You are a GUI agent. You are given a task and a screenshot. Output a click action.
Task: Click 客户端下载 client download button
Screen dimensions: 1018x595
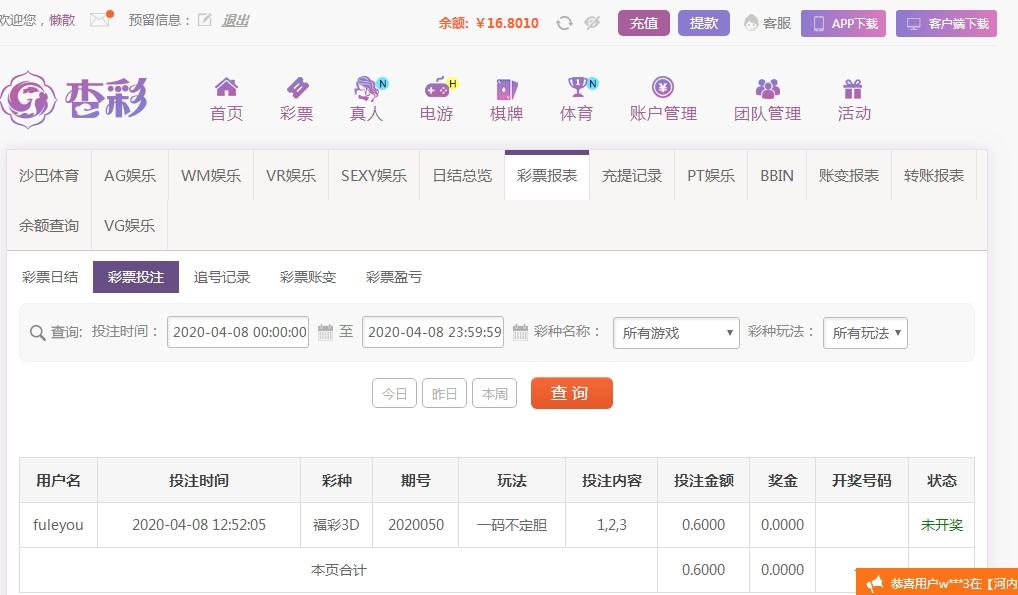[947, 23]
